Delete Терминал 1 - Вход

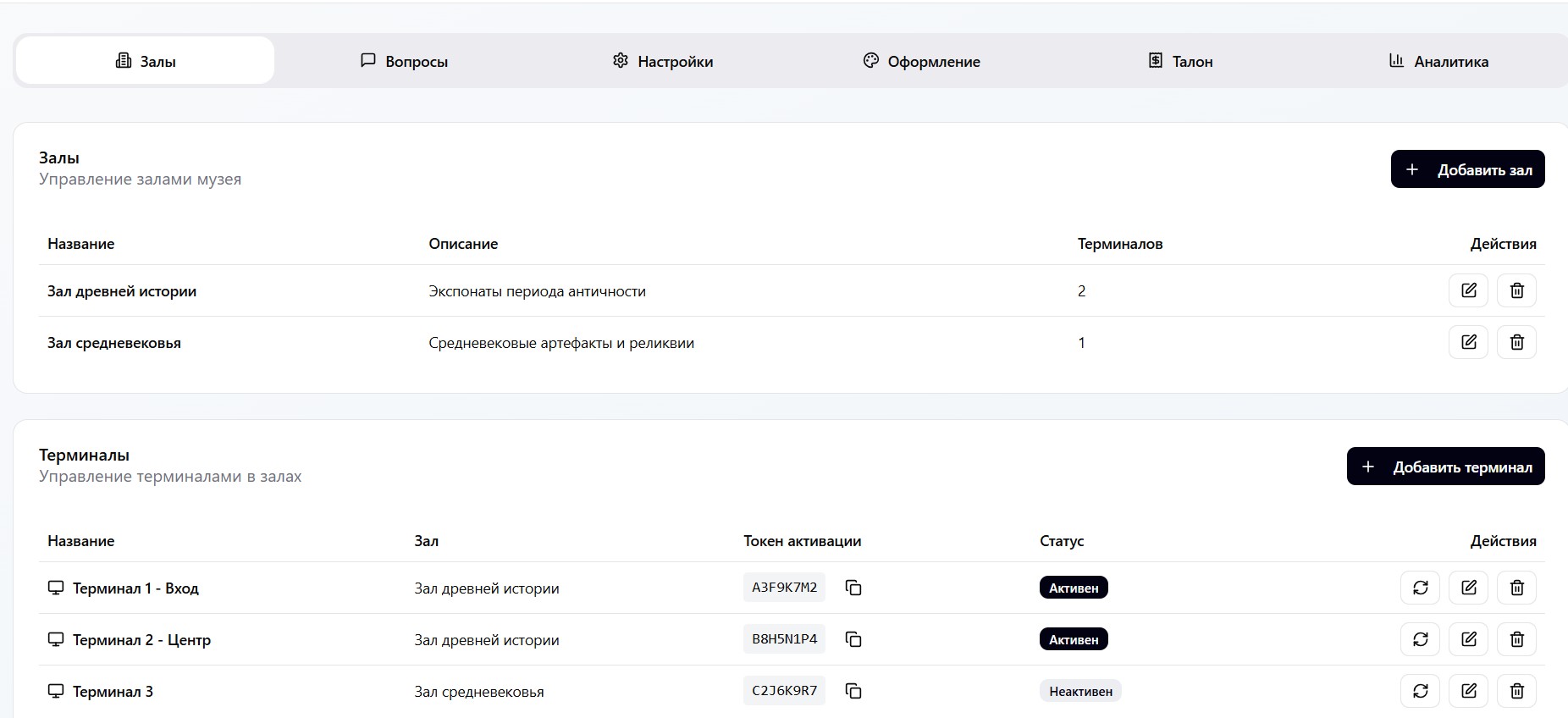pos(1516,588)
